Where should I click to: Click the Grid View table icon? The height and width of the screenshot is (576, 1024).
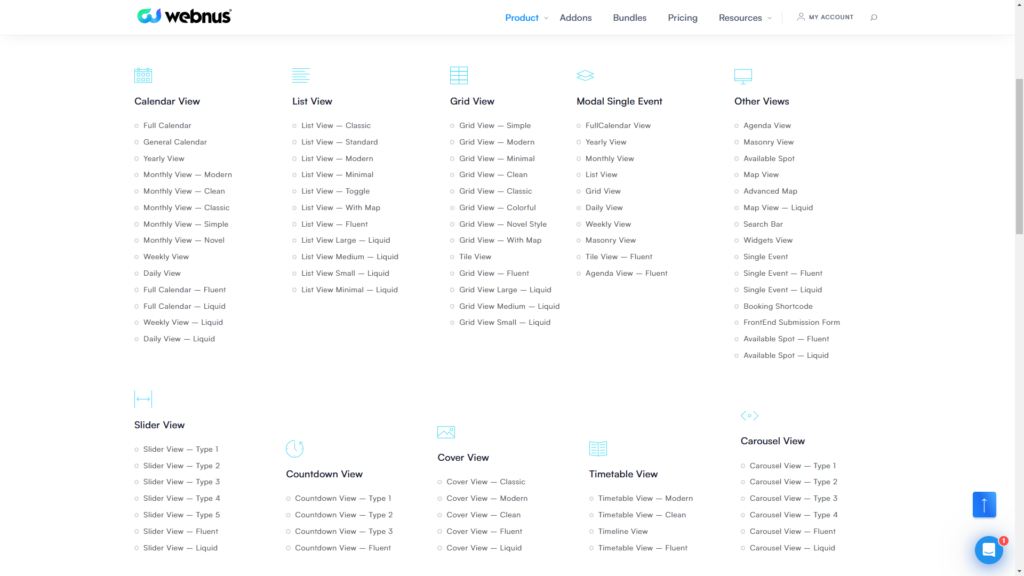[459, 76]
